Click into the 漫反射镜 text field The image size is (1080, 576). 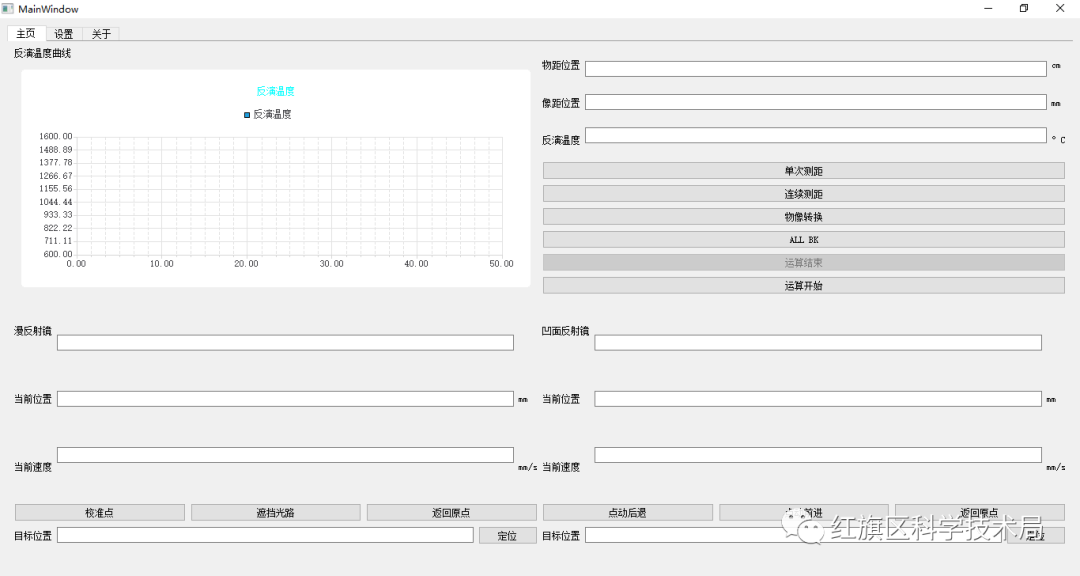point(285,342)
